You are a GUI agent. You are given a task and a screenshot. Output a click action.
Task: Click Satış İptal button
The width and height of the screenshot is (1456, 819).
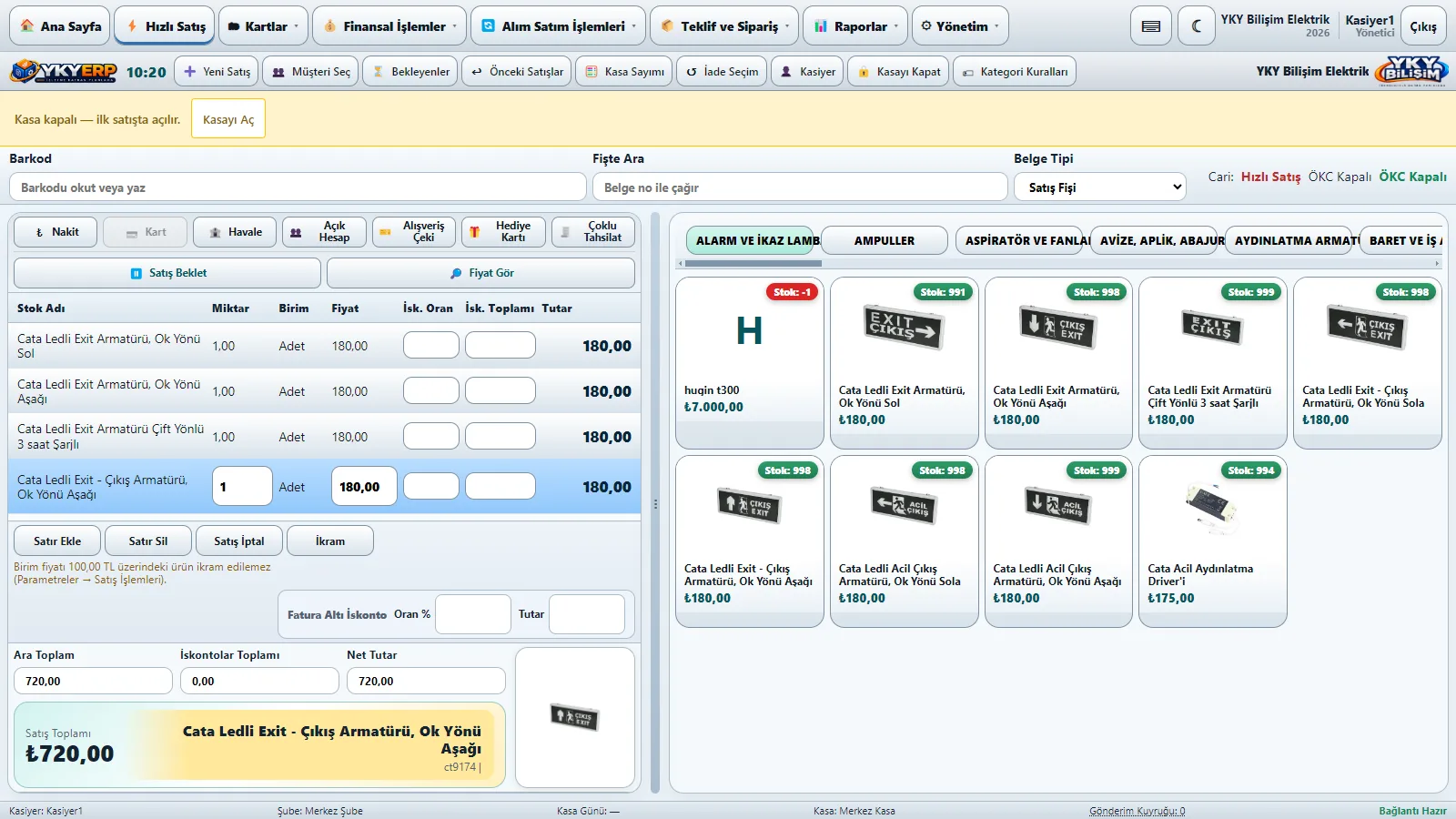pos(239,541)
